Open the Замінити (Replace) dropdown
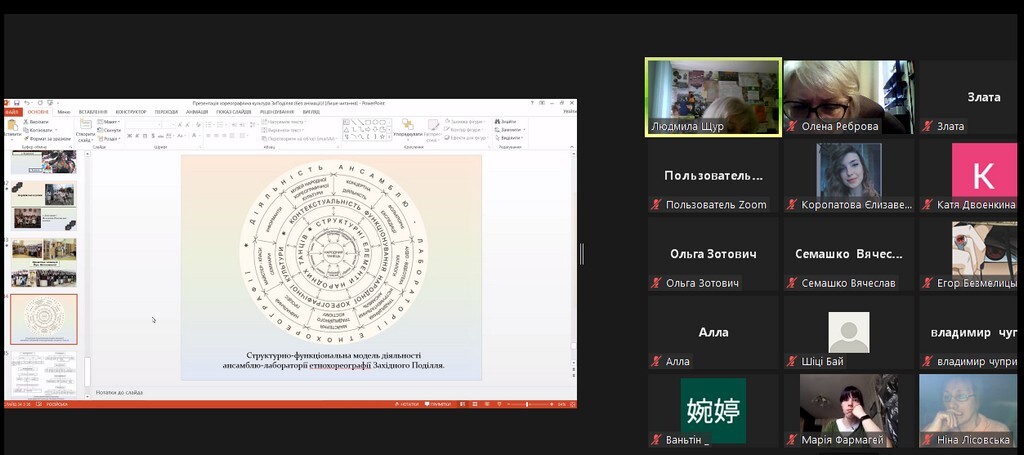Screen dimensions: 1024x455 tap(509, 130)
